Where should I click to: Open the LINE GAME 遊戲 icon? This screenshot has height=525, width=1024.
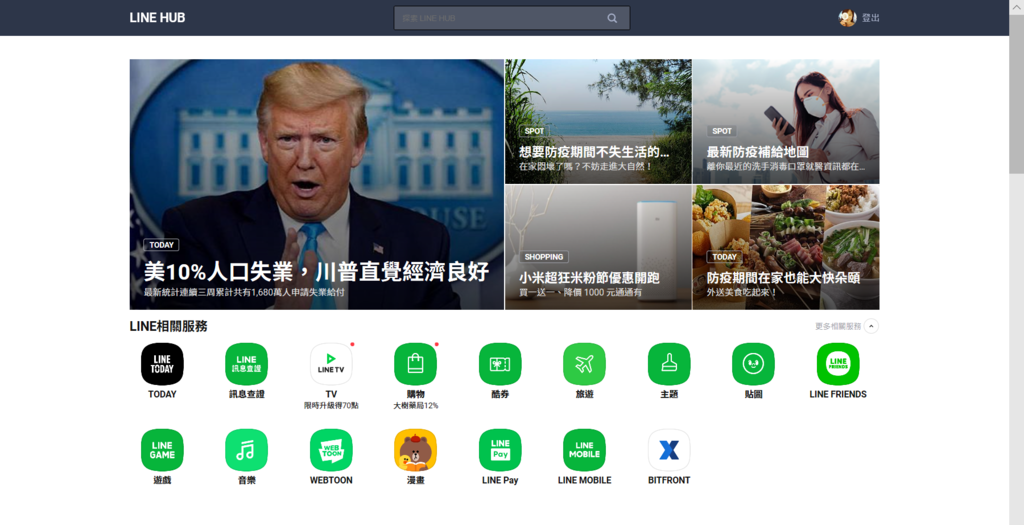pos(162,450)
